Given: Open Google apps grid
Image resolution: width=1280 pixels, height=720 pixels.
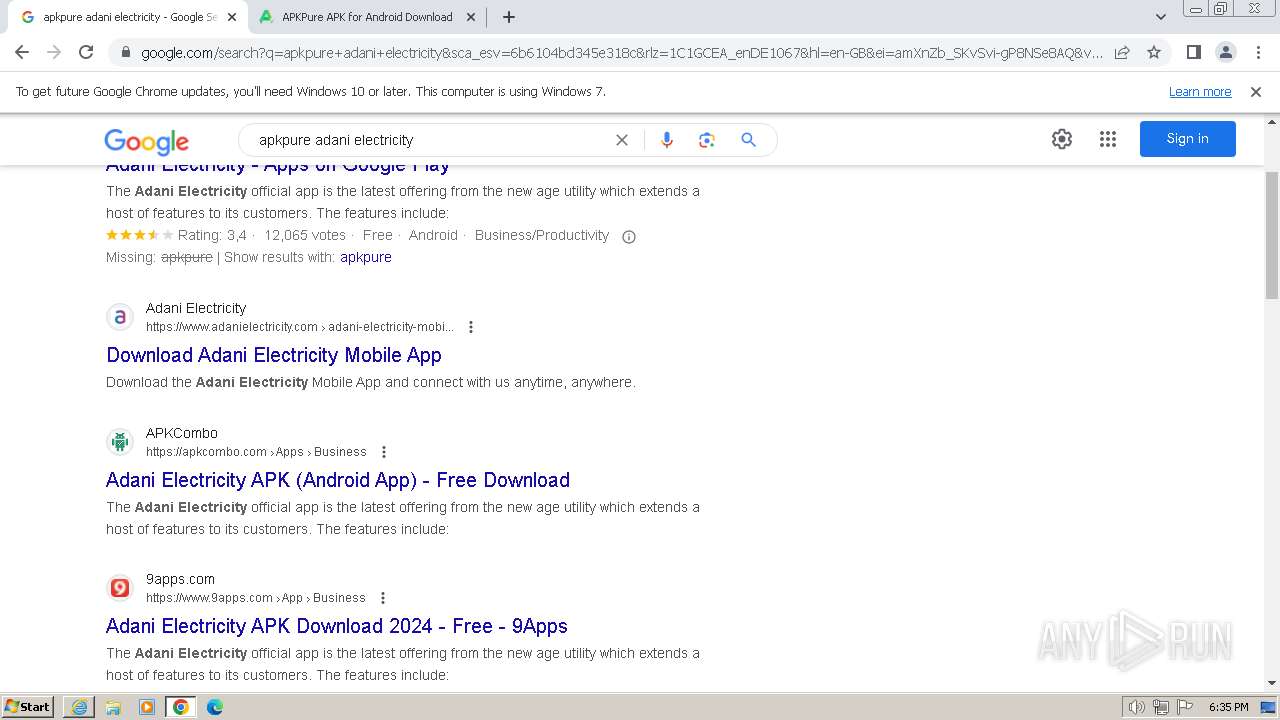Looking at the screenshot, I should (x=1108, y=139).
